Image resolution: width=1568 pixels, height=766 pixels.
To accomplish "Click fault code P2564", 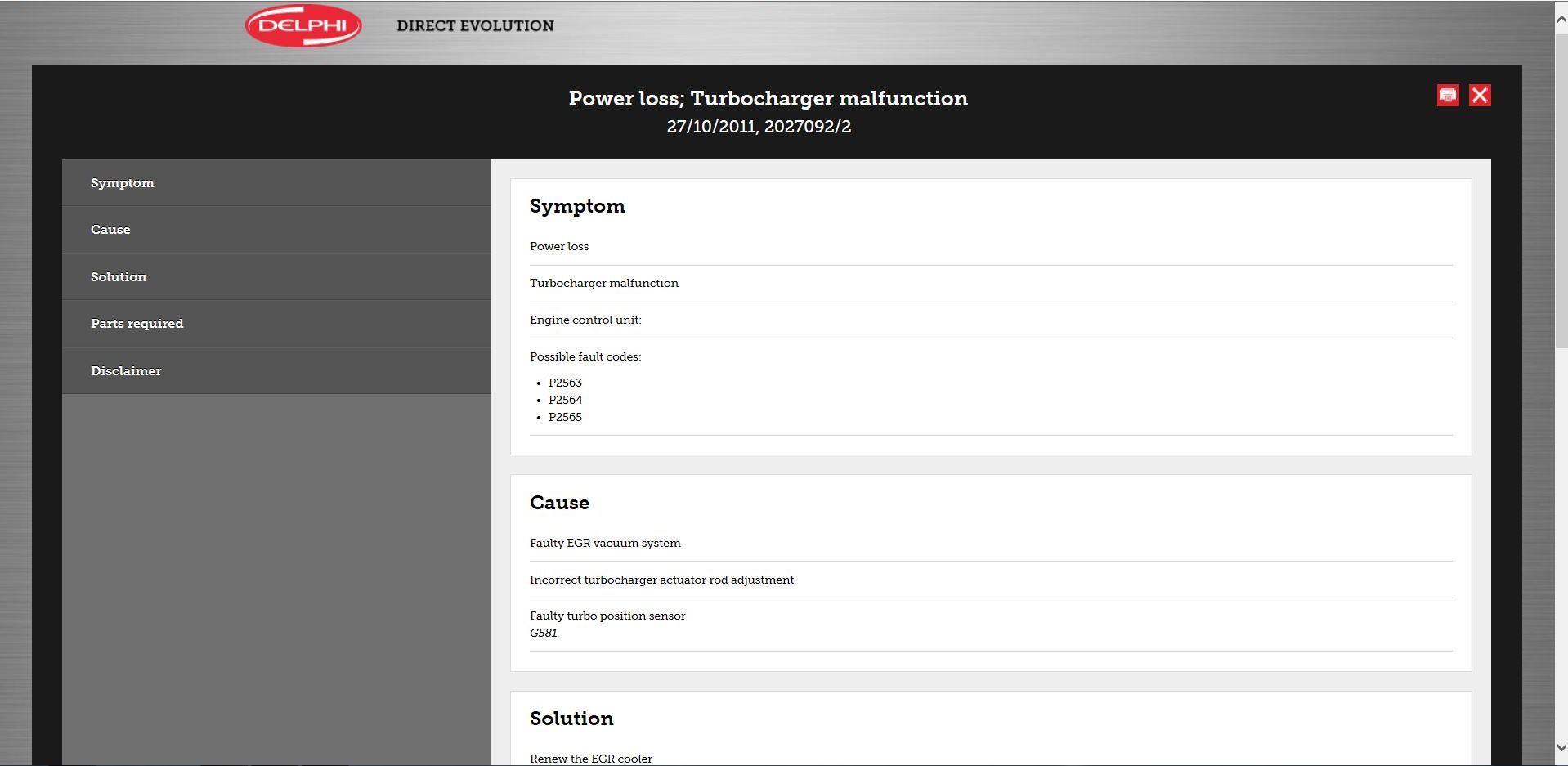I will coord(565,400).
